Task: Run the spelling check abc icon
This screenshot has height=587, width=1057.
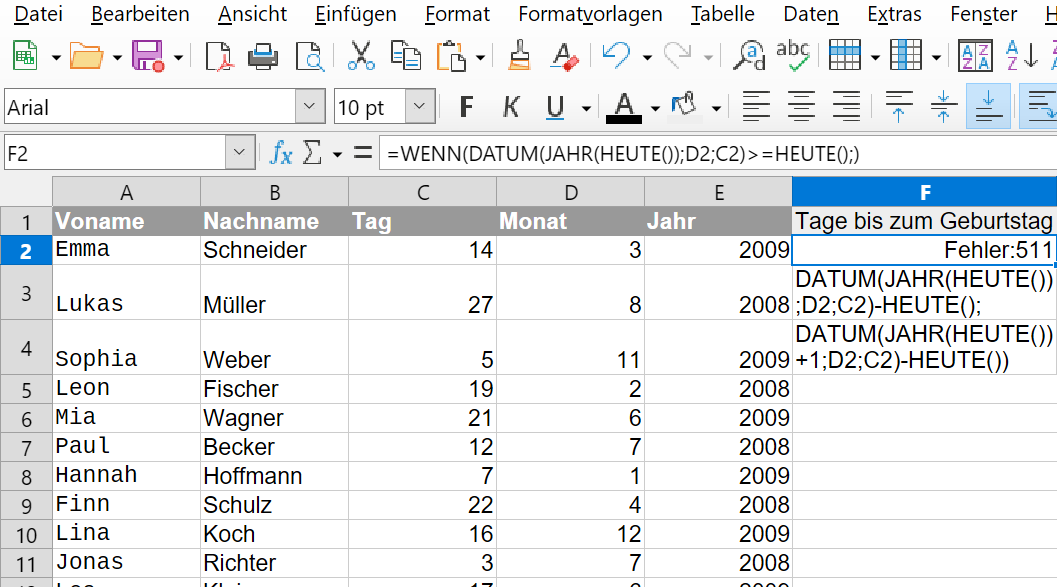Action: tap(793, 56)
